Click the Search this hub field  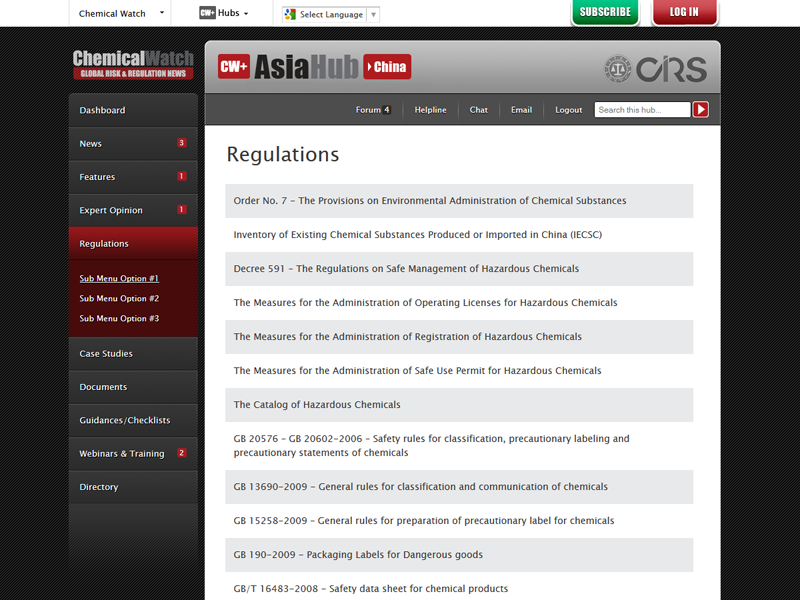642,110
